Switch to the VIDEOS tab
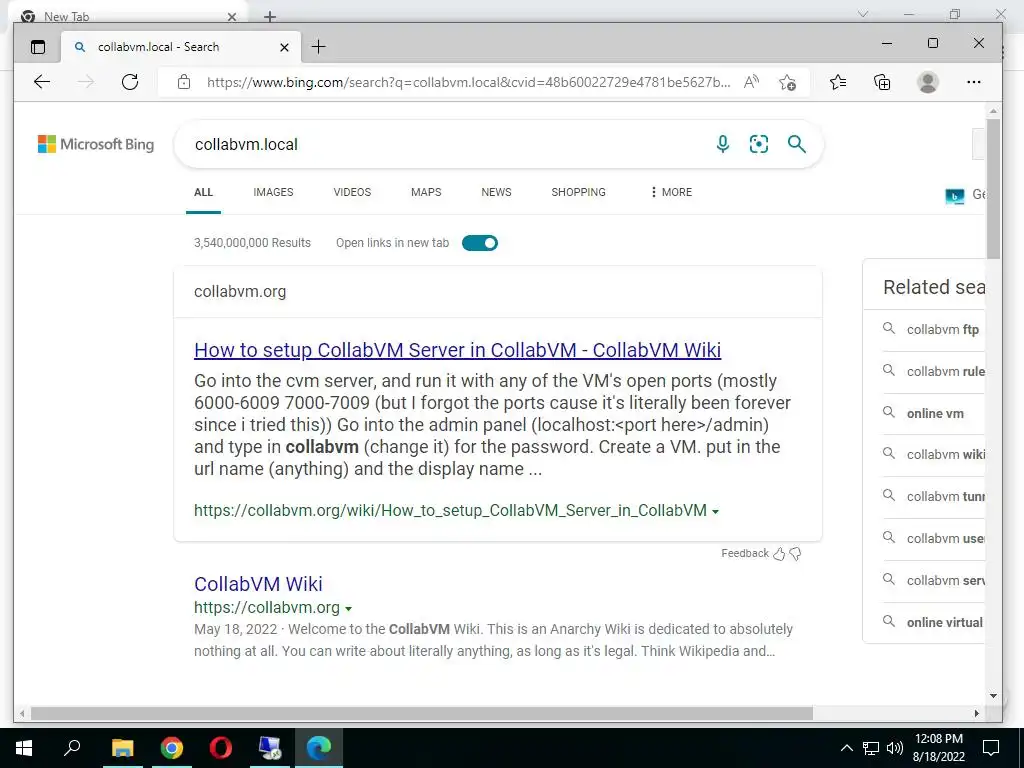The image size is (1024, 768). (x=352, y=192)
